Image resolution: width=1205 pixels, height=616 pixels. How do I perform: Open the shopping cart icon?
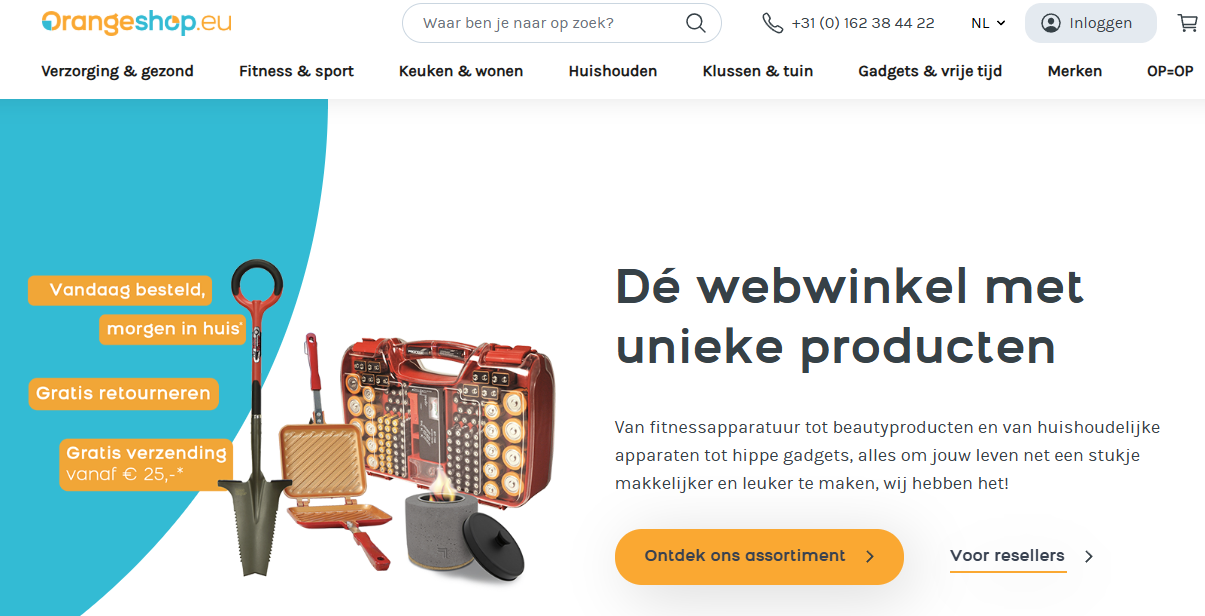click(1187, 23)
